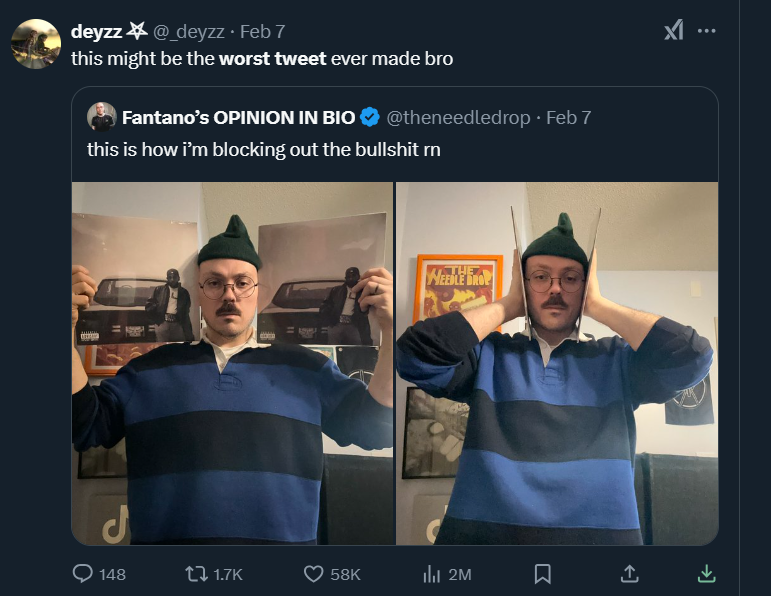View tweet analytics via the bar chart icon
The image size is (771, 596).
click(432, 574)
